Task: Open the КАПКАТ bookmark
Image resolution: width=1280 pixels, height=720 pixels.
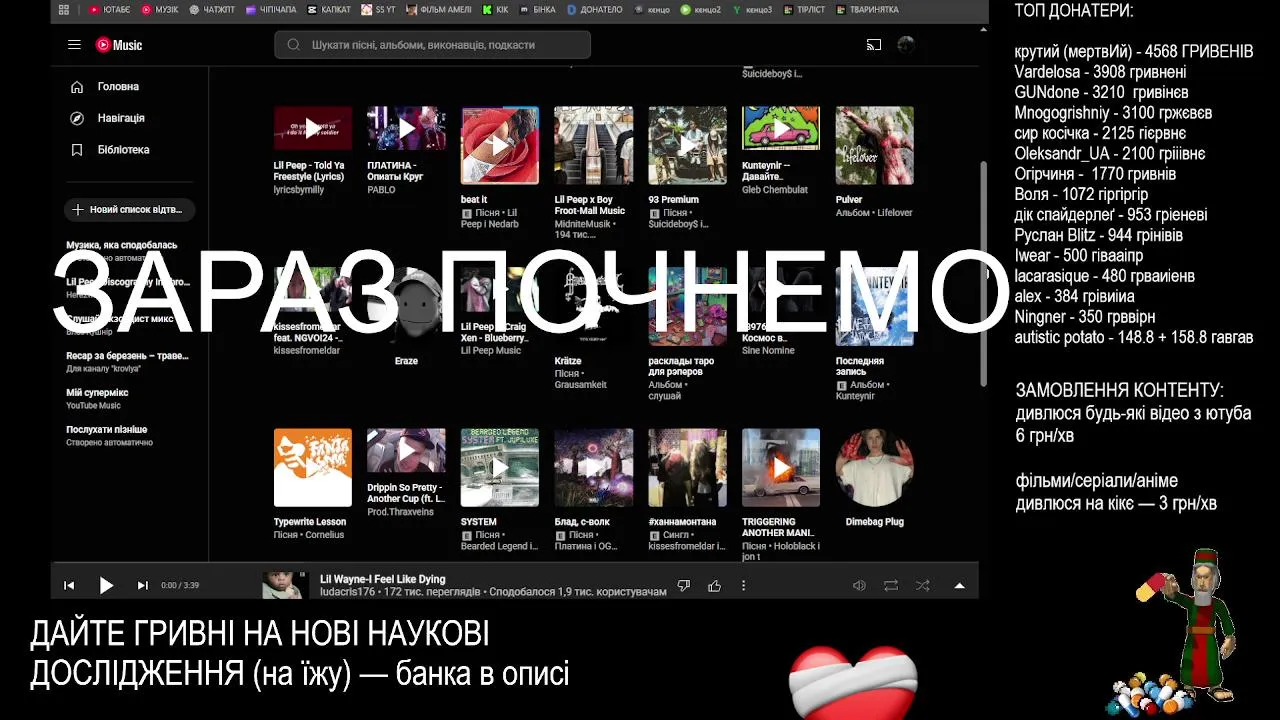Action: point(329,10)
